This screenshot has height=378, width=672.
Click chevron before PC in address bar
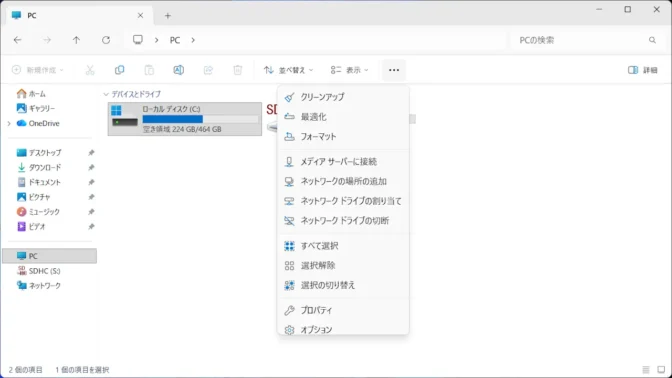(x=156, y=40)
